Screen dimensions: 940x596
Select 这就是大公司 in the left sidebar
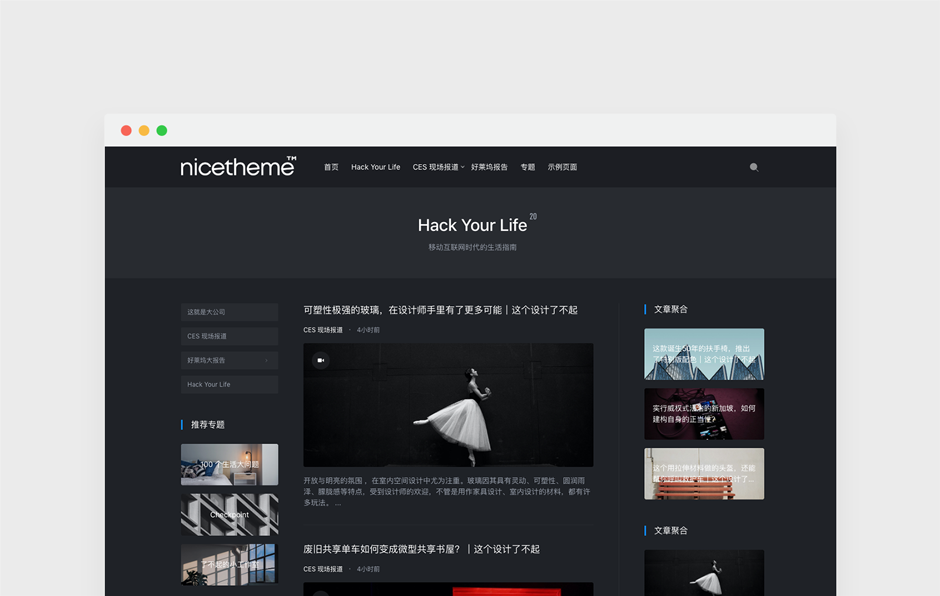click(229, 311)
